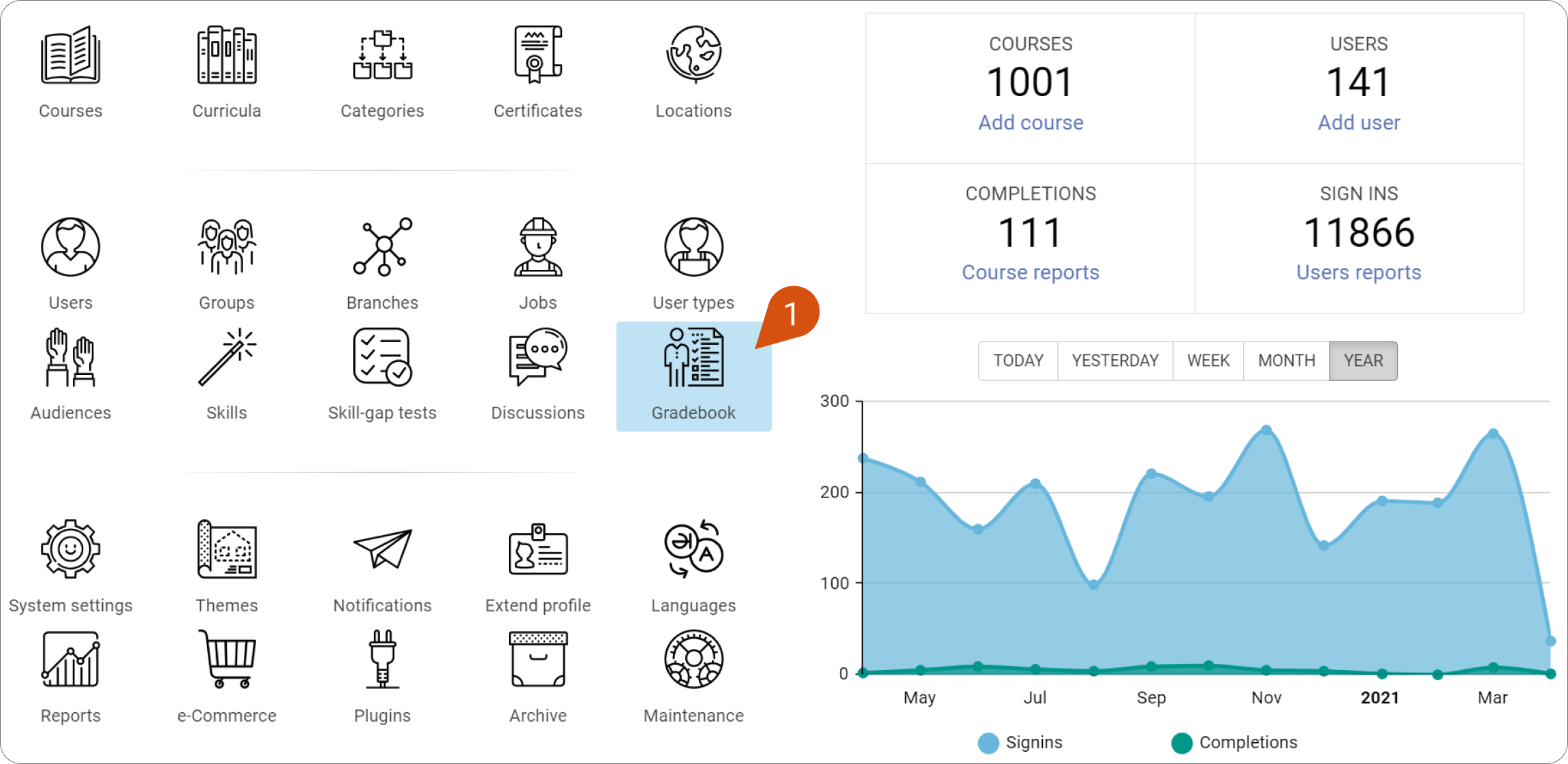This screenshot has height=764, width=1568.
Task: Switch chart to the WEEK tab
Action: pos(1208,361)
